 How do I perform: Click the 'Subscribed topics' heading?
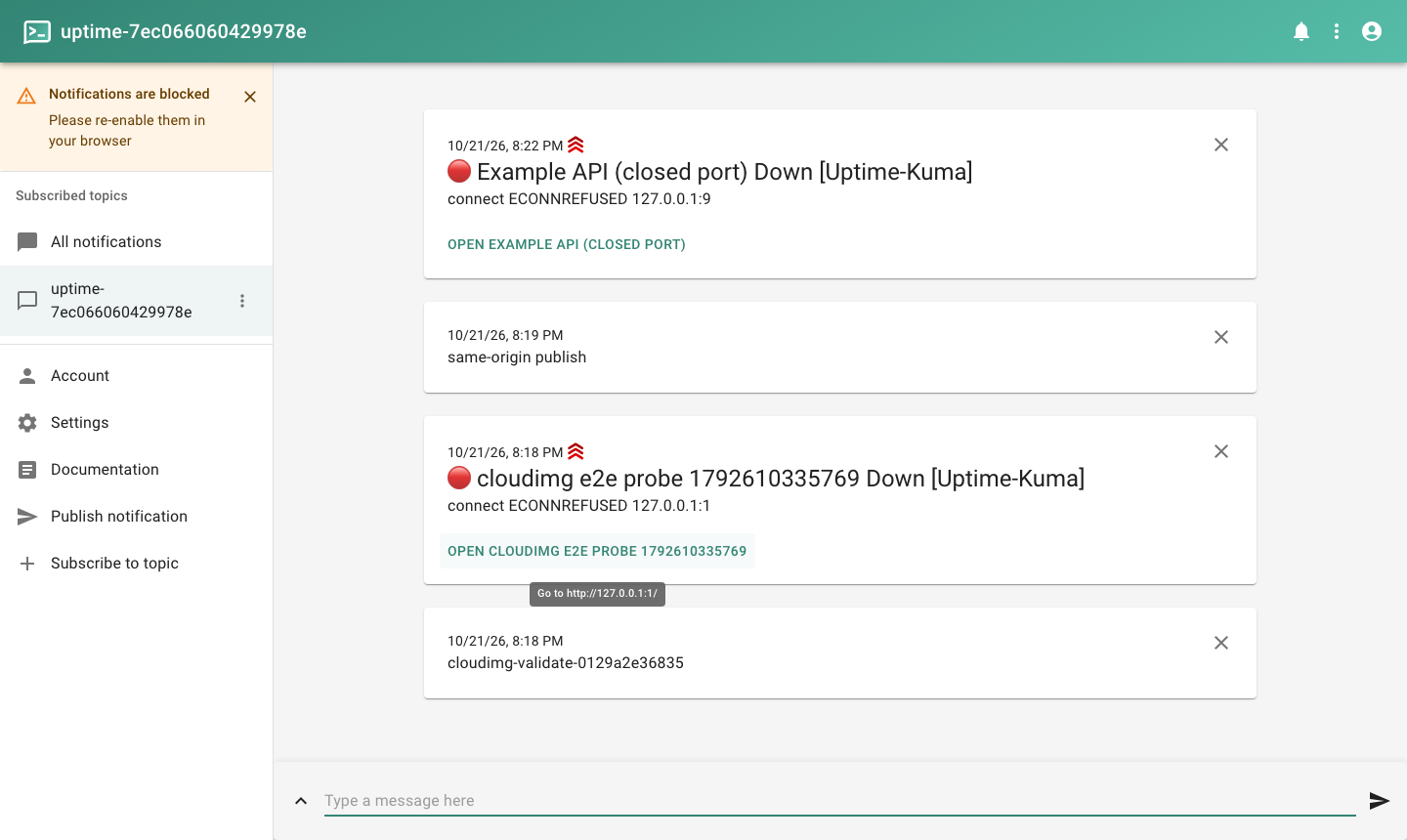click(71, 195)
